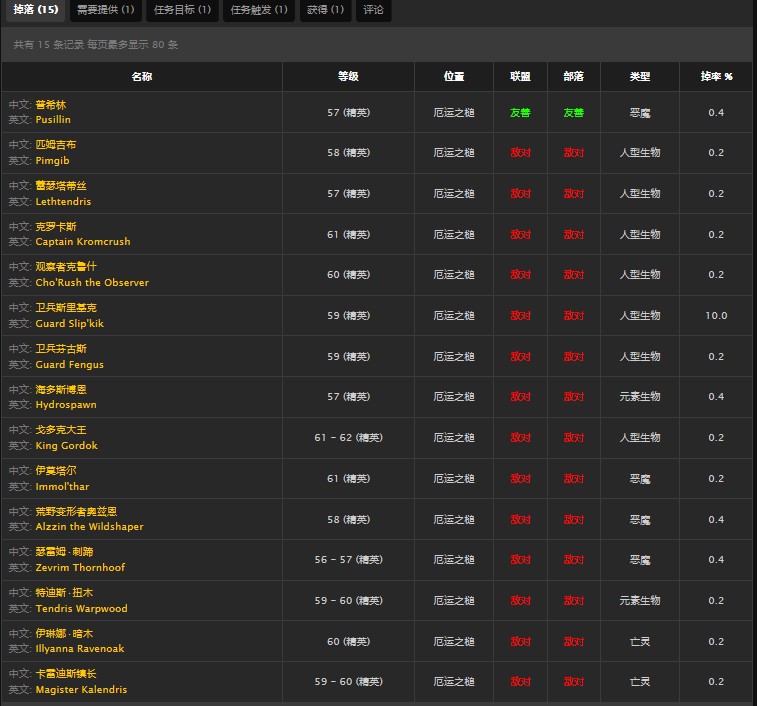Sort by the 类型 column header
Viewport: 757px width, 706px height.
640,77
